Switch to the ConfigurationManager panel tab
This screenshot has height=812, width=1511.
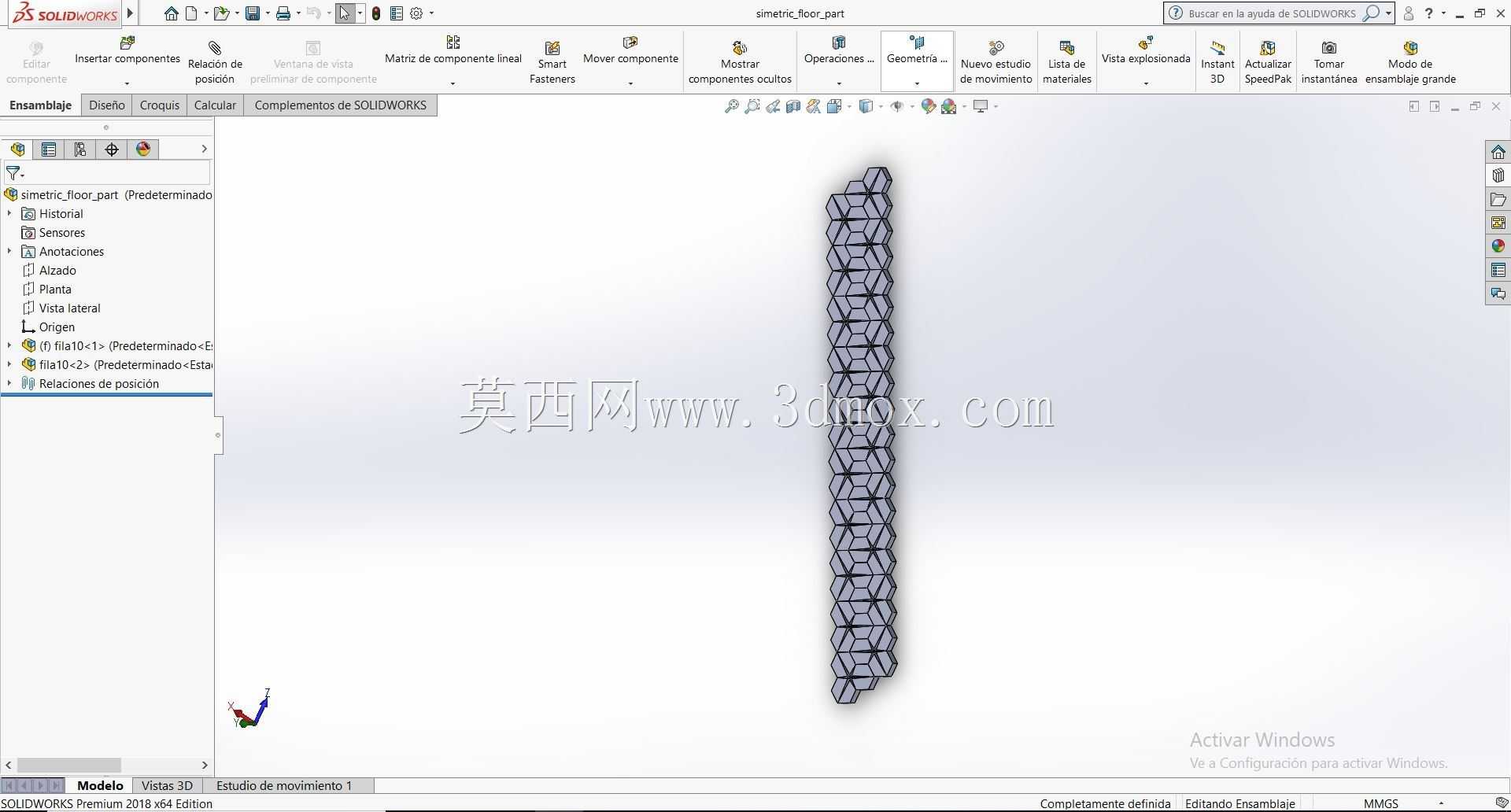pyautogui.click(x=80, y=149)
